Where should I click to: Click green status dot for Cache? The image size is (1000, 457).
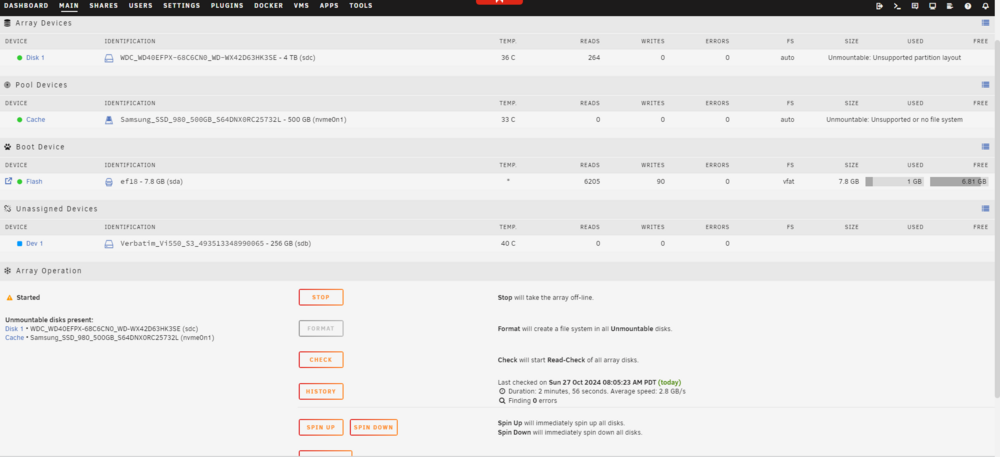click(x=20, y=120)
